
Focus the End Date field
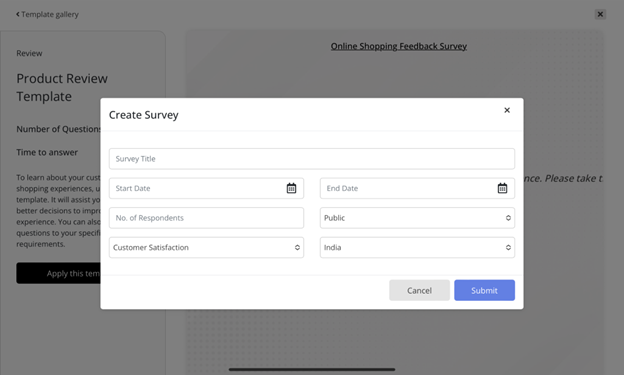[417, 188]
